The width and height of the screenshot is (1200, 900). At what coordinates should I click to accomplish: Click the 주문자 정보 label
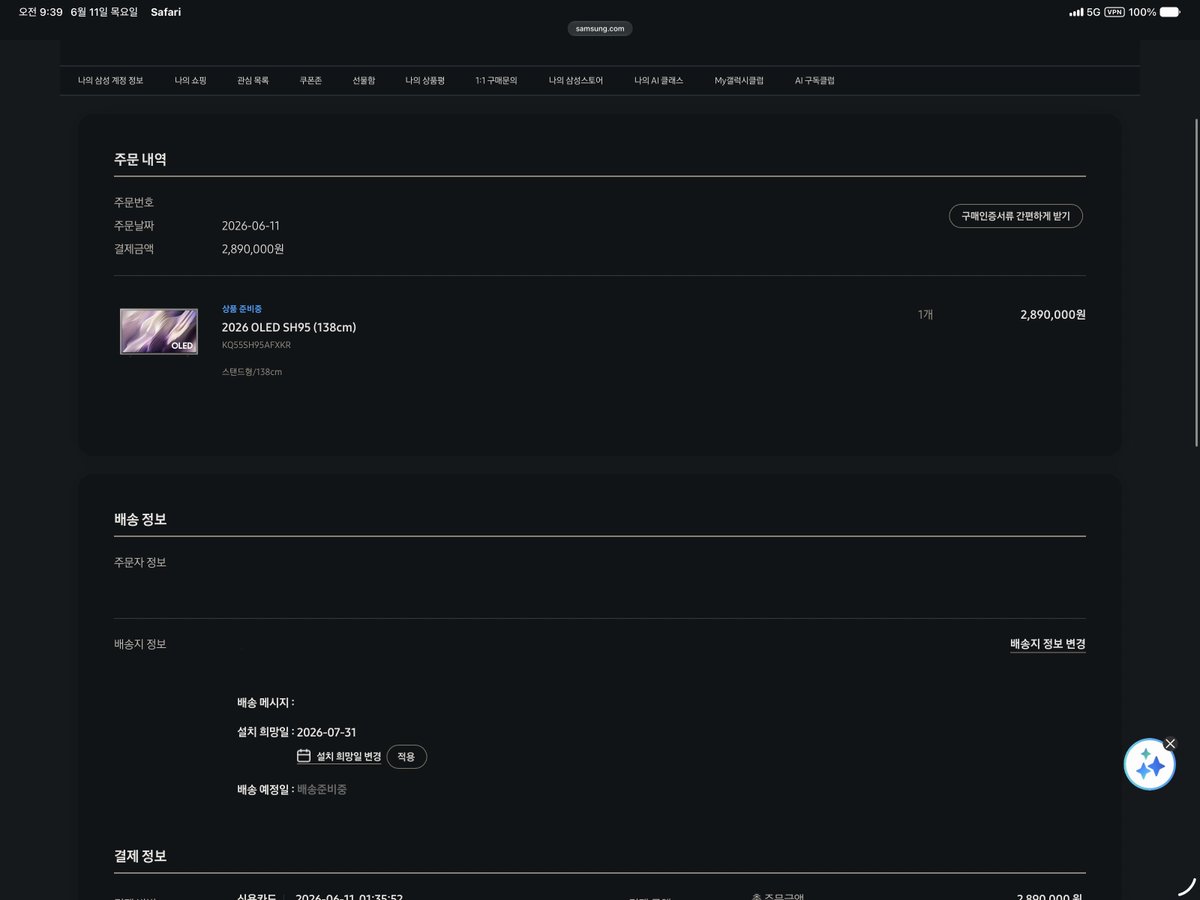tap(140, 562)
